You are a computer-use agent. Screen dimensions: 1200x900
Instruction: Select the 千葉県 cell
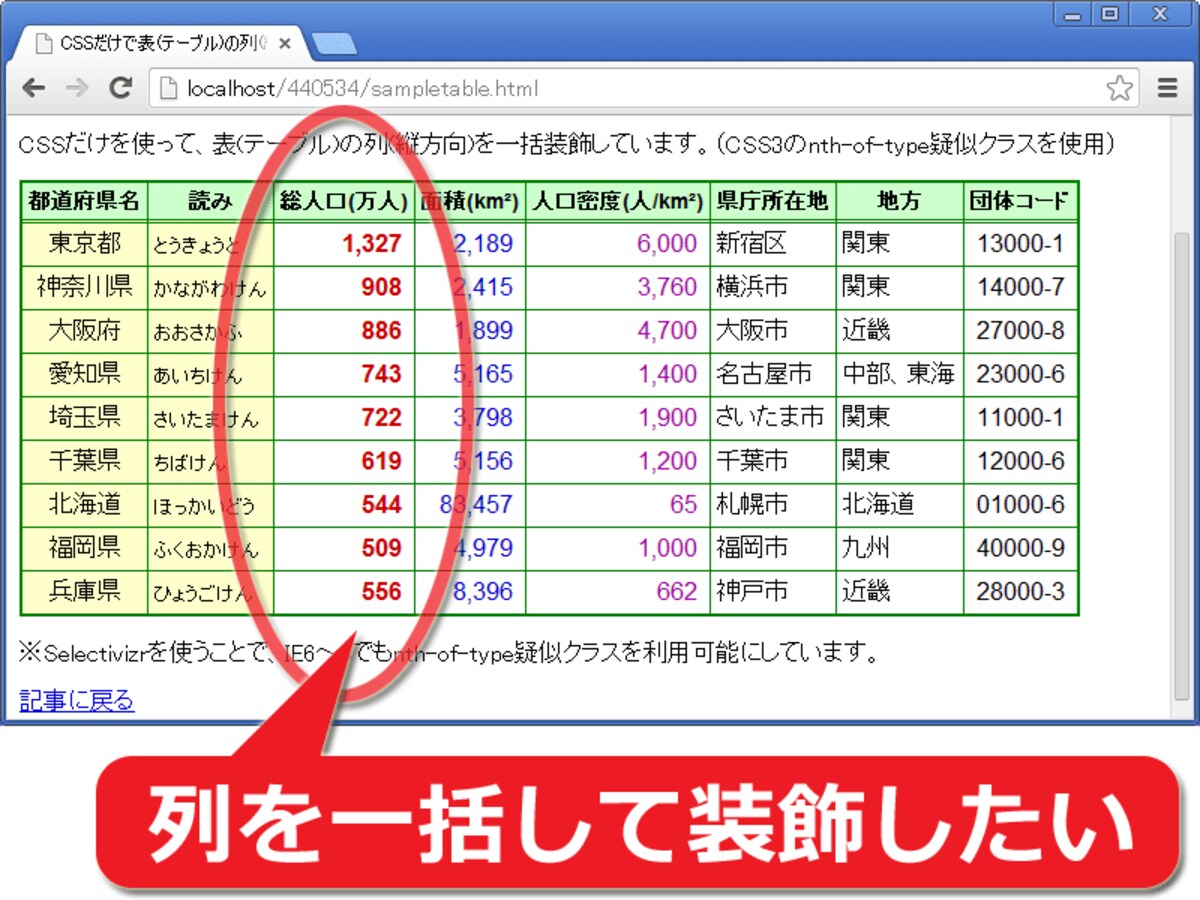[84, 461]
